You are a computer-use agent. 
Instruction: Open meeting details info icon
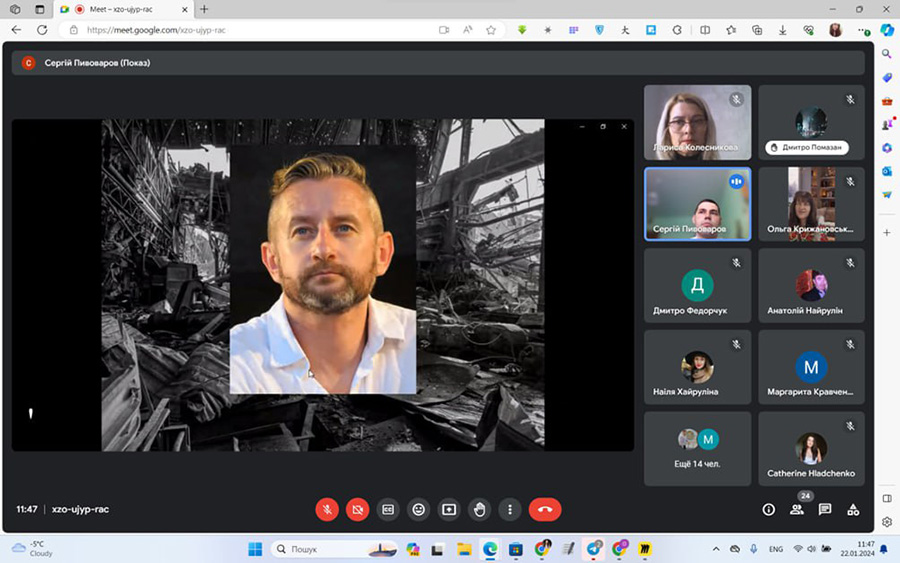coord(769,509)
